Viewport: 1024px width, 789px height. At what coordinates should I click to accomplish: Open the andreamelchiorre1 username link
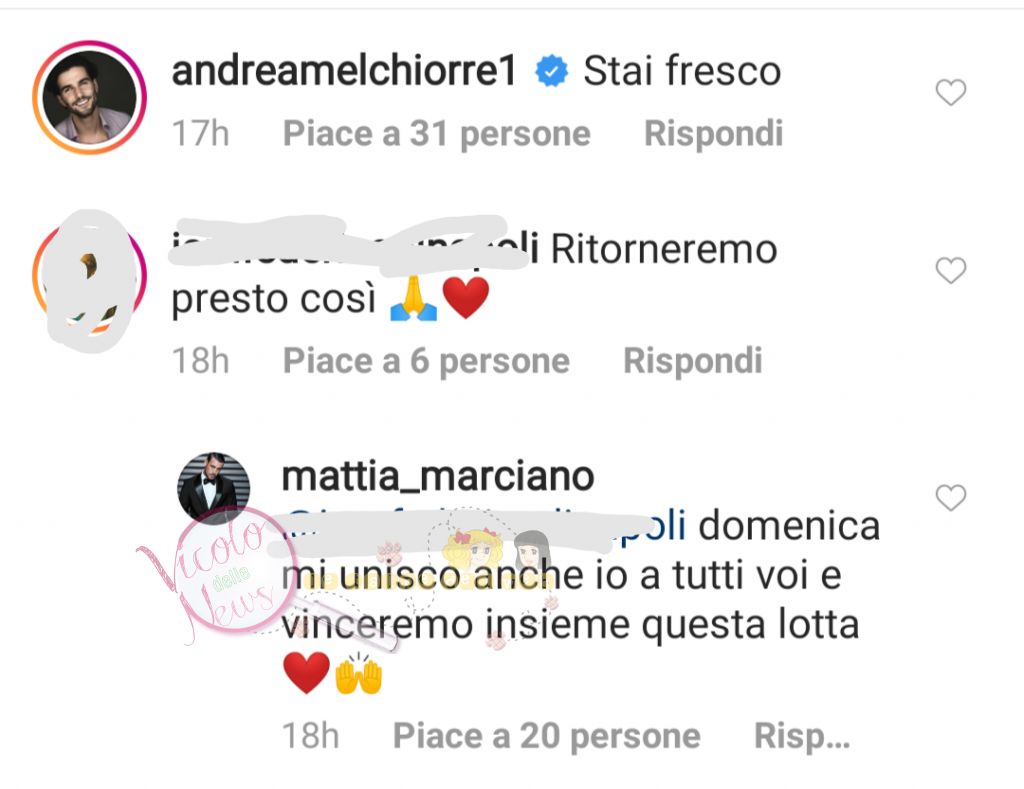pyautogui.click(x=344, y=71)
